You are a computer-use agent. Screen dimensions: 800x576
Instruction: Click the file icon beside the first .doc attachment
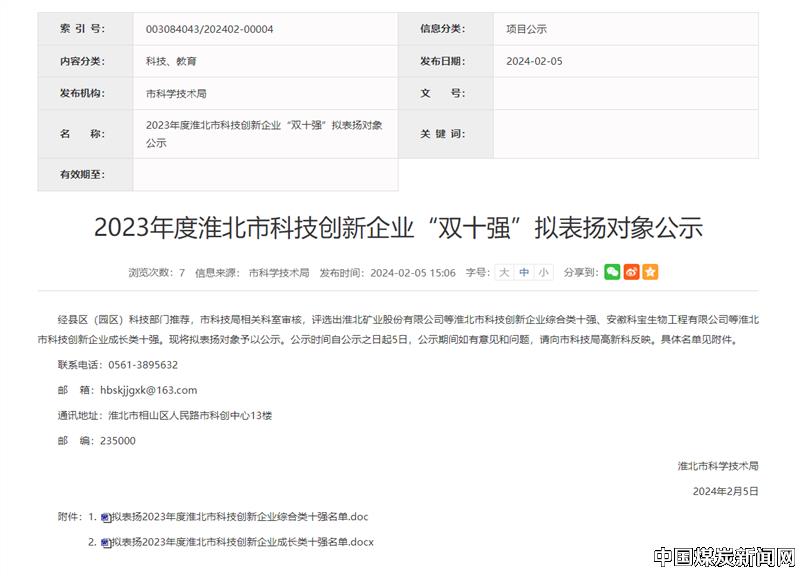point(105,517)
